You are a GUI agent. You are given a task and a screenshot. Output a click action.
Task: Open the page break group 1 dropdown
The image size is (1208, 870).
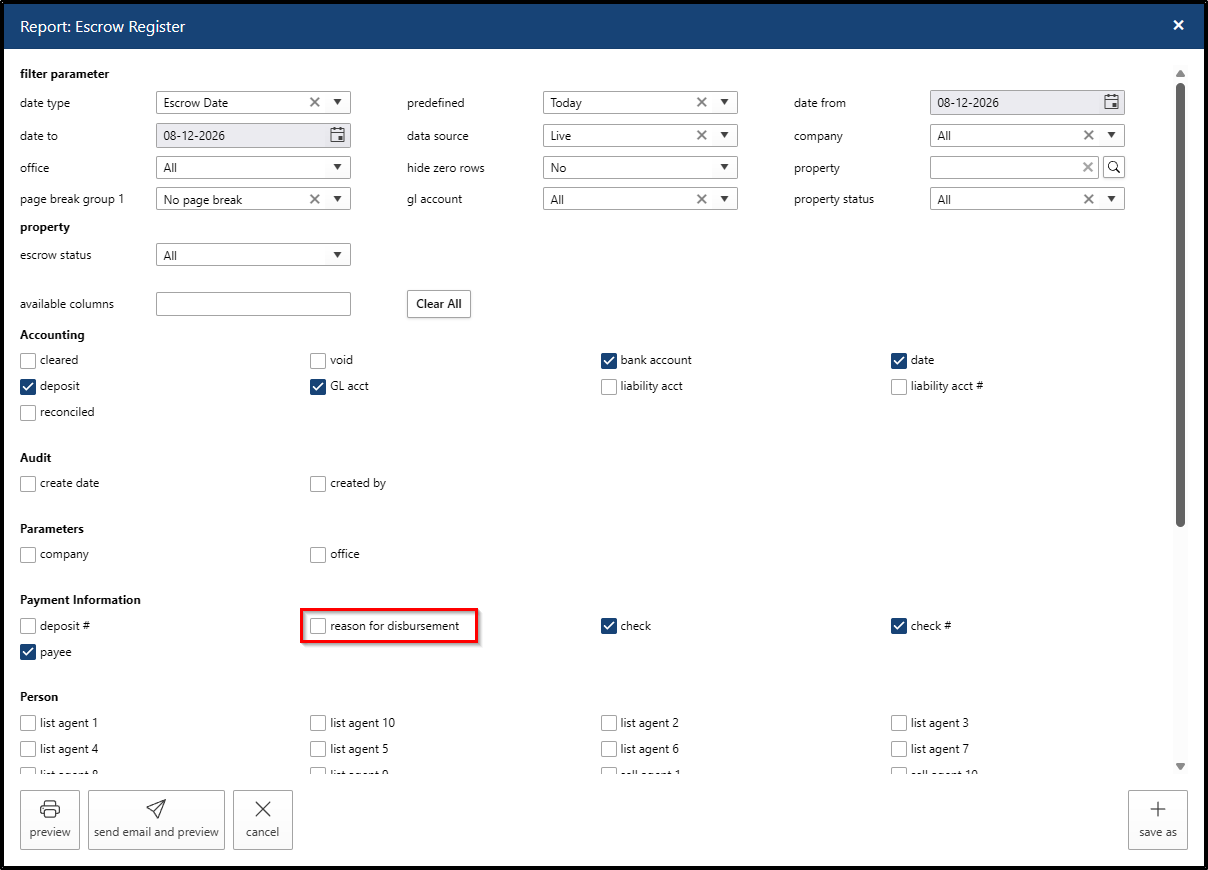[x=338, y=199]
